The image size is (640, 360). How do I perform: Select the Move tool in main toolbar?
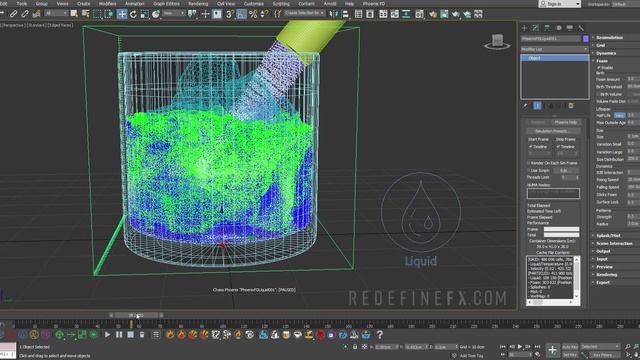(122, 14)
